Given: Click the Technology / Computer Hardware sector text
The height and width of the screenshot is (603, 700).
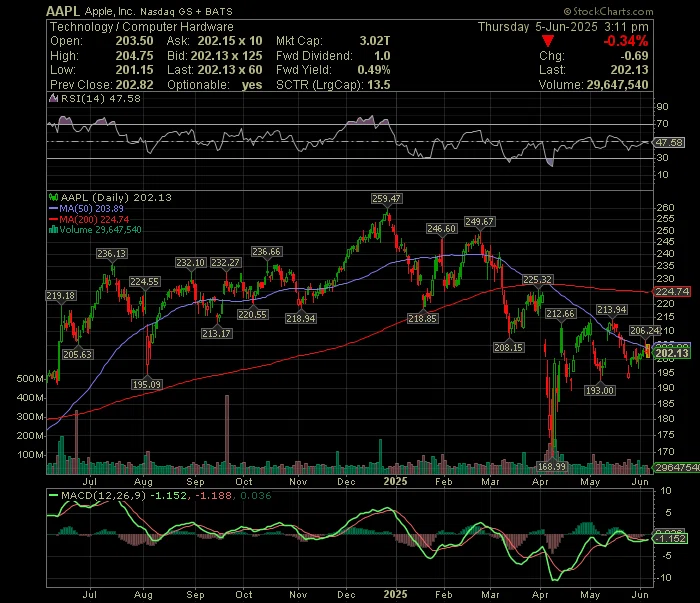Looking at the screenshot, I should [x=142, y=27].
